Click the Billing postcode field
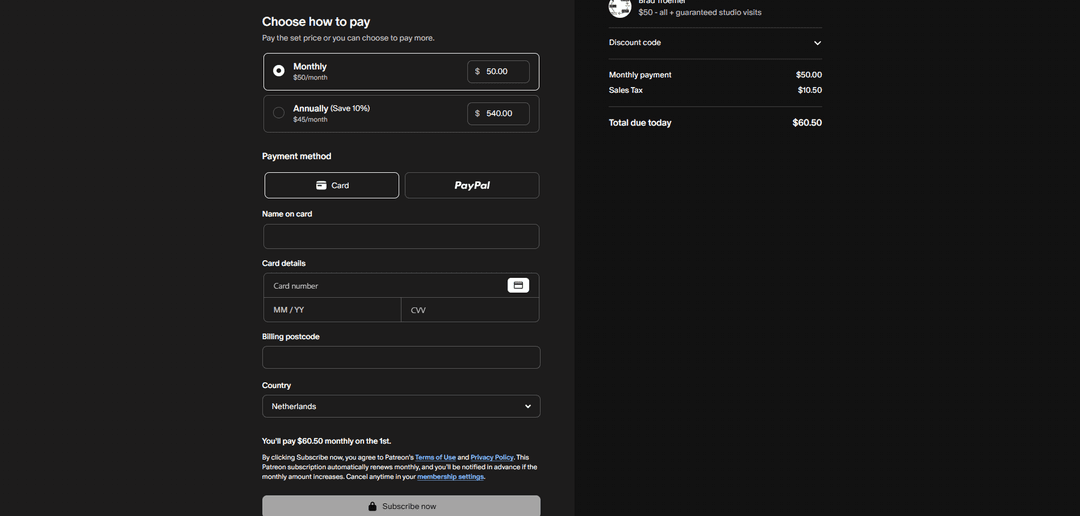 point(401,358)
